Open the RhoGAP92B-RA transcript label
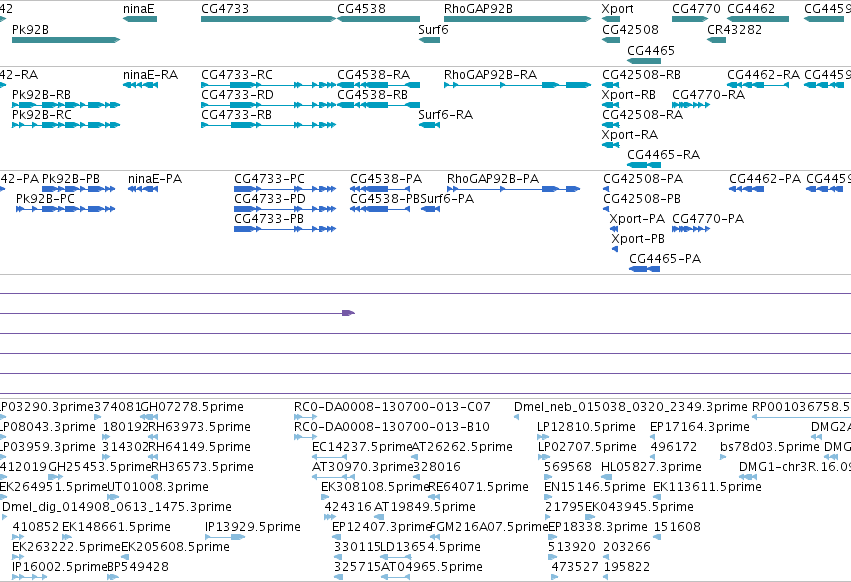This screenshot has height=582, width=851. click(490, 74)
